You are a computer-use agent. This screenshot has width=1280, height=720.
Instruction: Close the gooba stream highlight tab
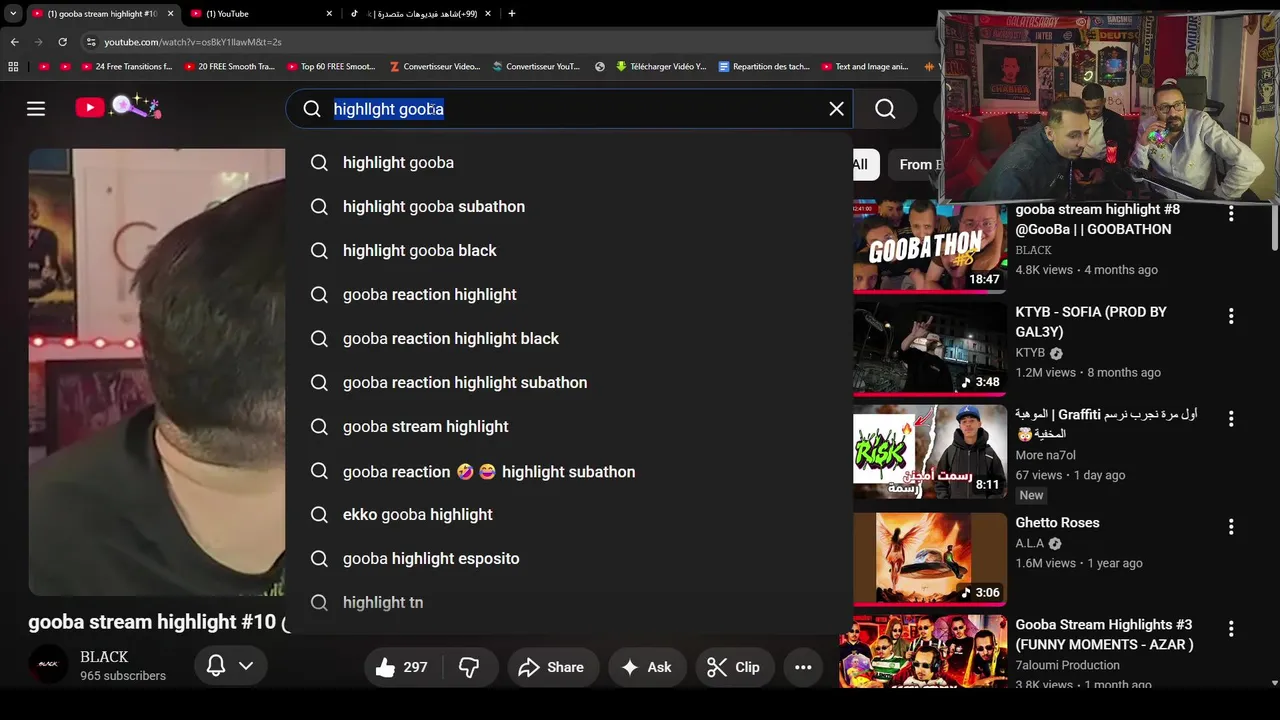(170, 14)
